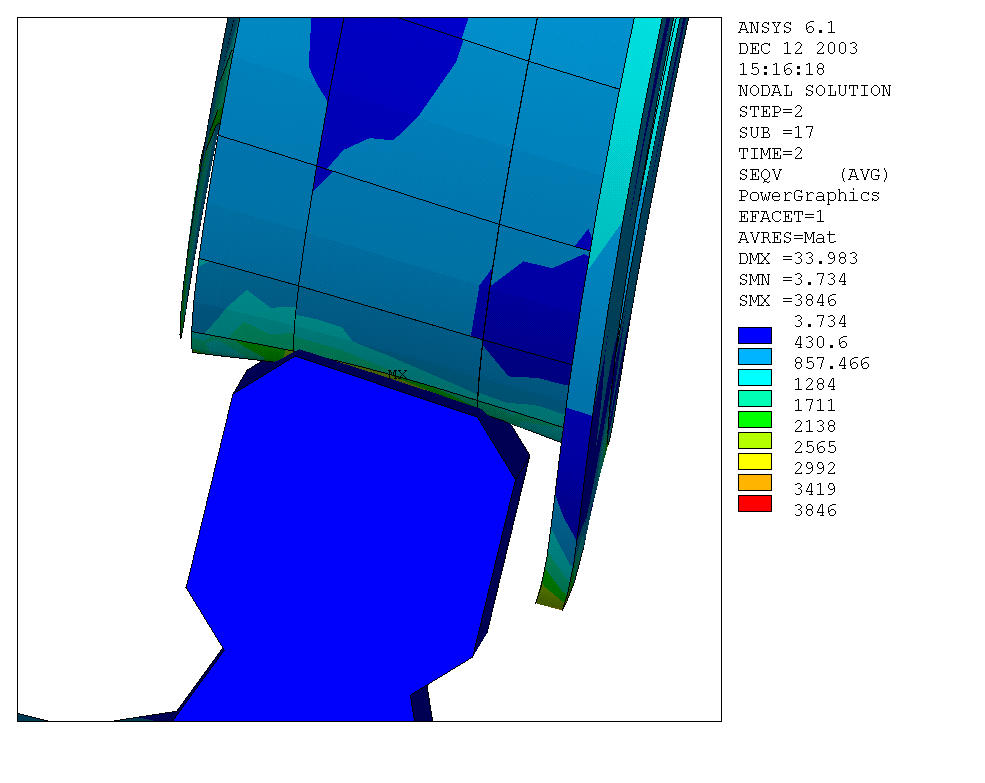Click the 2992 legend value

click(815, 468)
